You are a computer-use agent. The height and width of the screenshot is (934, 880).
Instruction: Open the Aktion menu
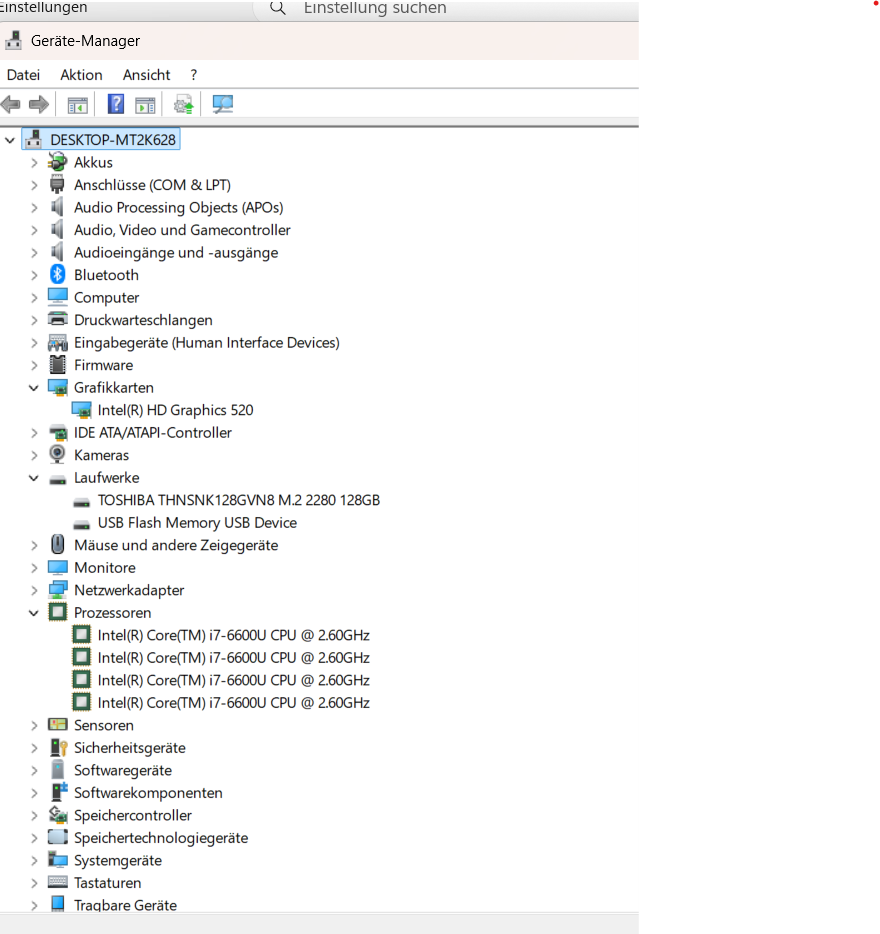tap(81, 75)
